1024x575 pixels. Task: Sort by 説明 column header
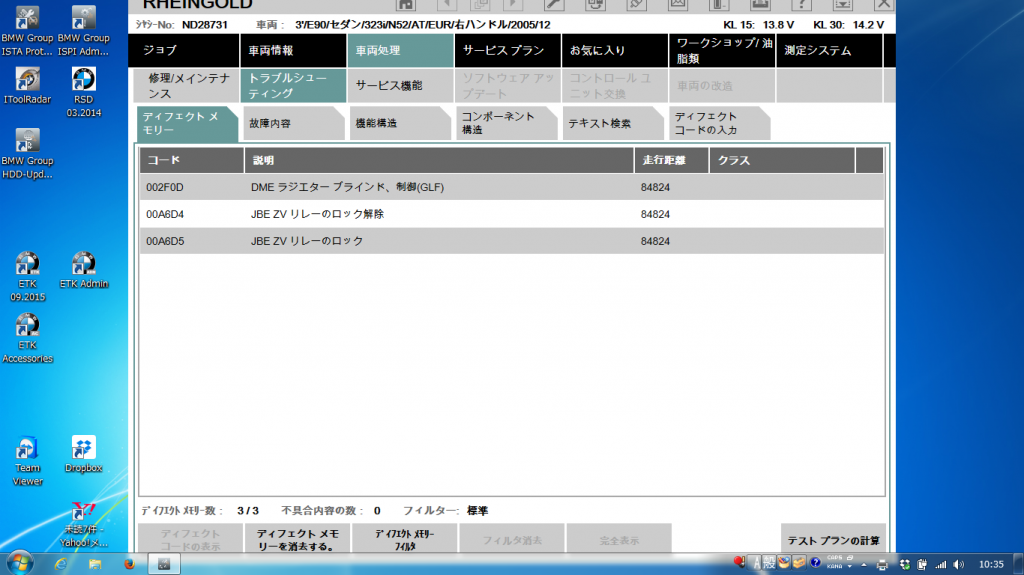[439, 160]
